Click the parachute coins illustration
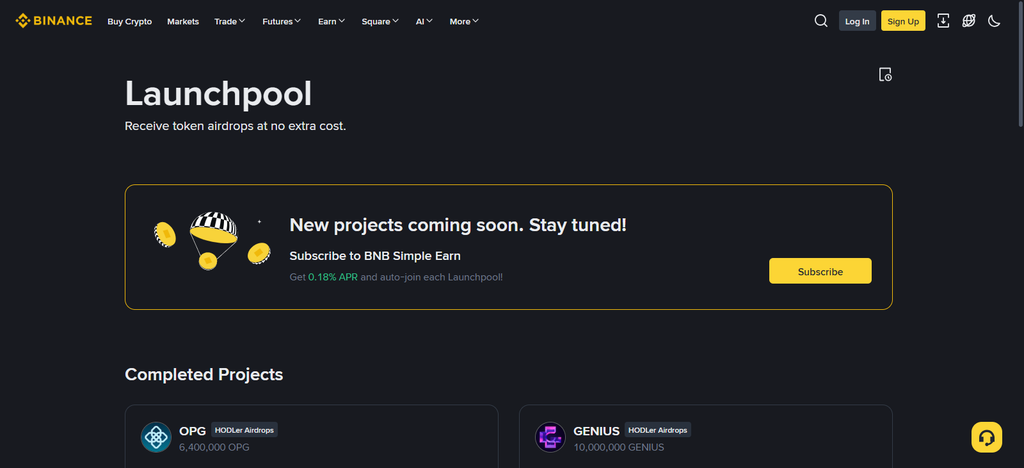 click(213, 240)
